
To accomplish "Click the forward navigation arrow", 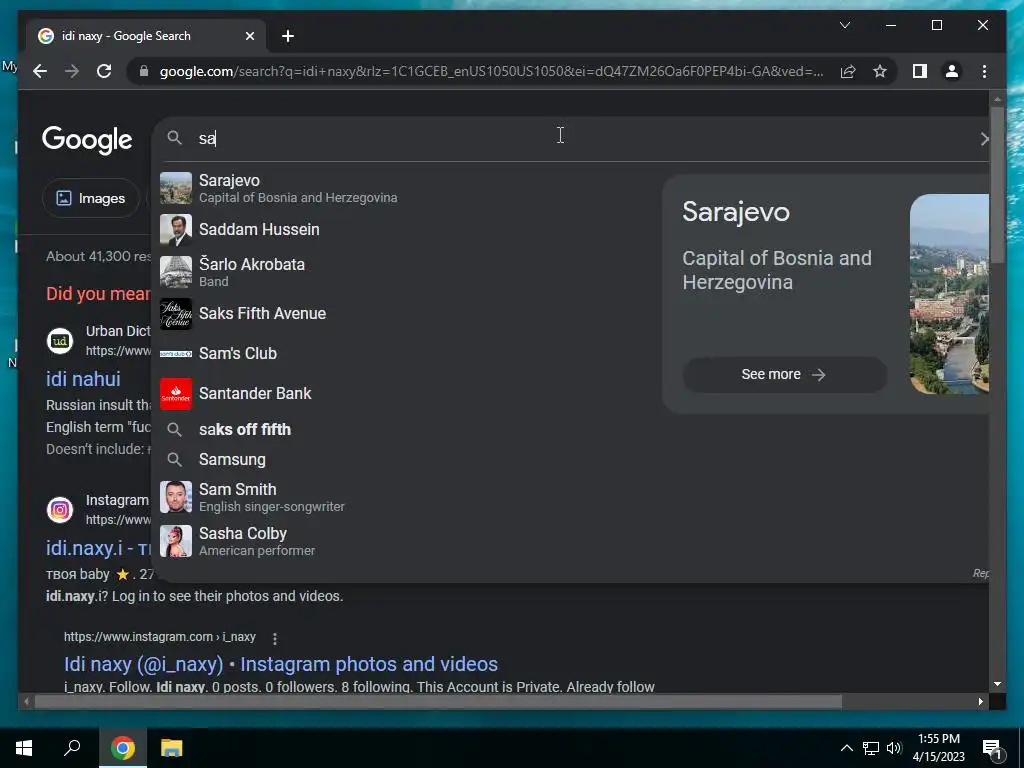I will pos(72,71).
